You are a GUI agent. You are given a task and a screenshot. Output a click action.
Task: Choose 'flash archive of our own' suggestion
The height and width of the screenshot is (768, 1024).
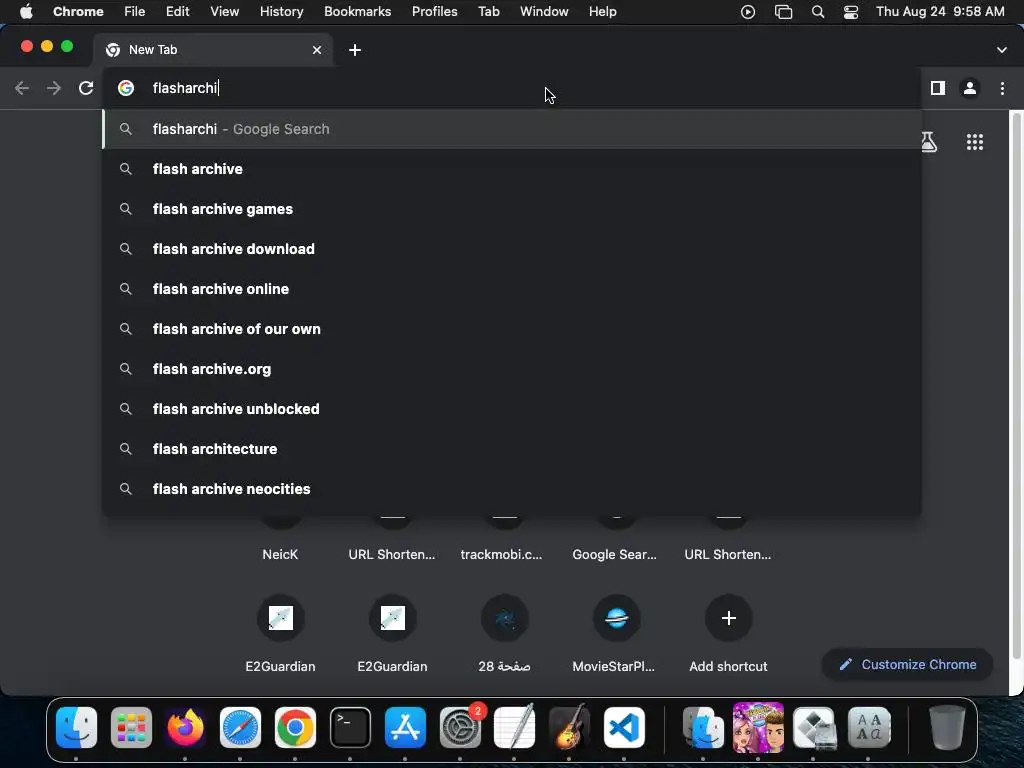(512, 328)
